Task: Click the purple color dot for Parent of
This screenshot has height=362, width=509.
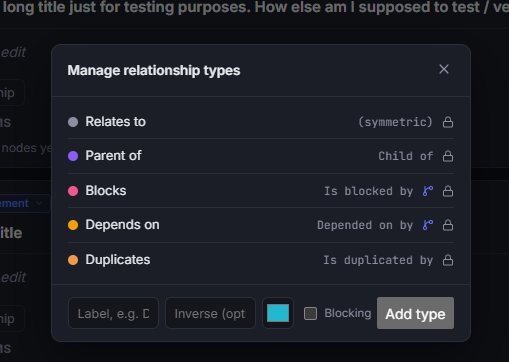Action: pyautogui.click(x=73, y=156)
